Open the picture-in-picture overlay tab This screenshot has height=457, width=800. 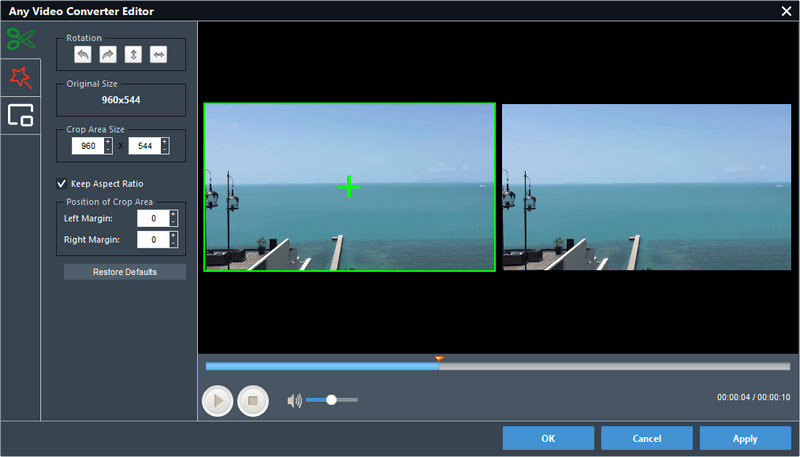(20, 115)
